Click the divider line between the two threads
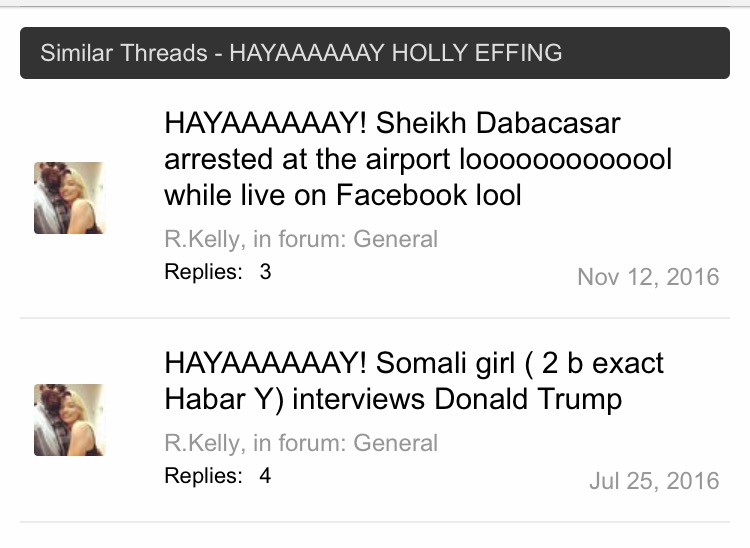The width and height of the screenshot is (750, 548). pyautogui.click(x=375, y=318)
